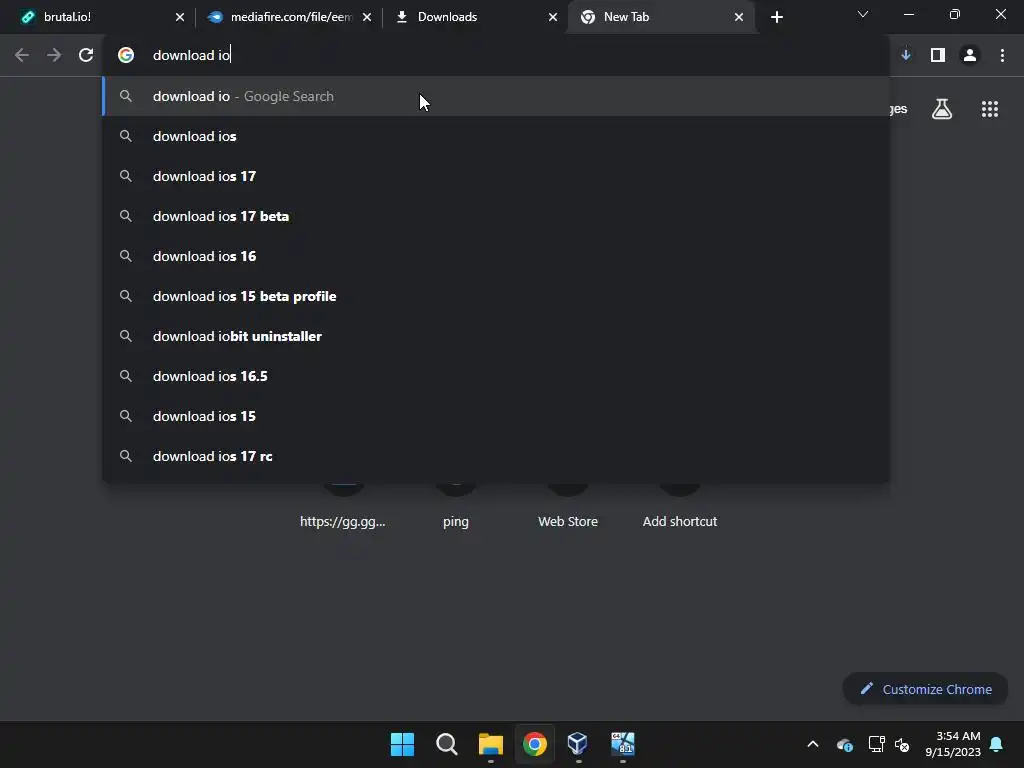The height and width of the screenshot is (768, 1024).
Task: Open network status tray icon
Action: point(876,744)
